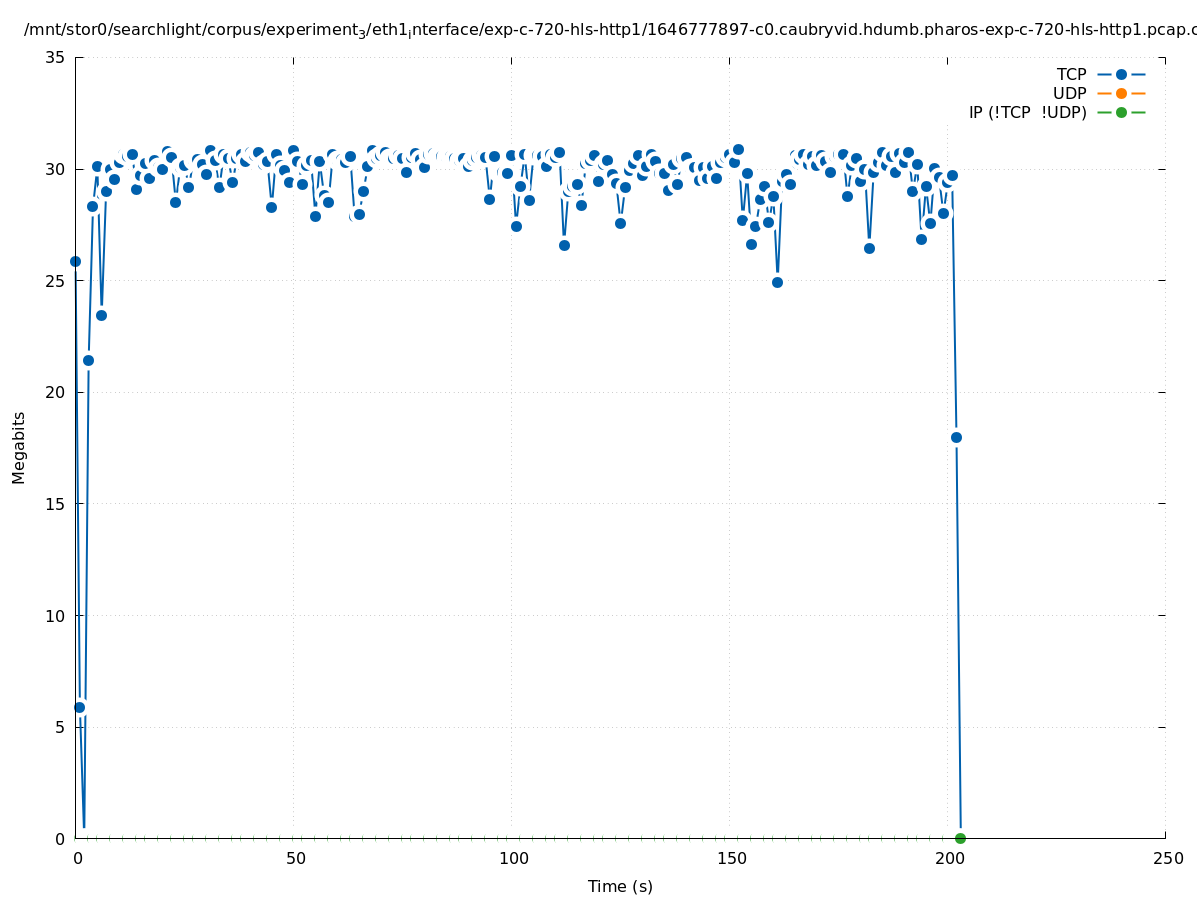Click the 250 tick label on x-axis
The width and height of the screenshot is (1197, 900).
click(x=1167, y=858)
